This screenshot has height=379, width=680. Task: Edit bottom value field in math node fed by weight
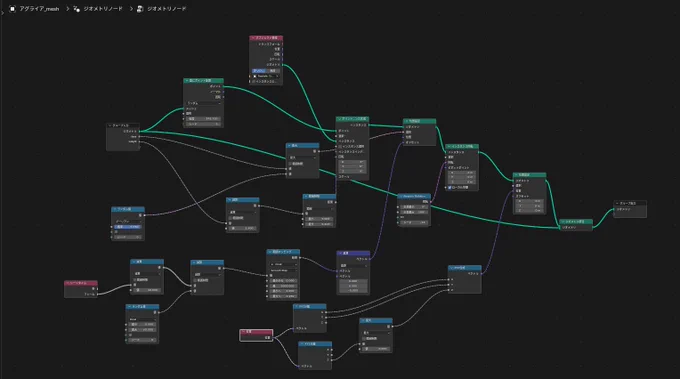(243, 228)
